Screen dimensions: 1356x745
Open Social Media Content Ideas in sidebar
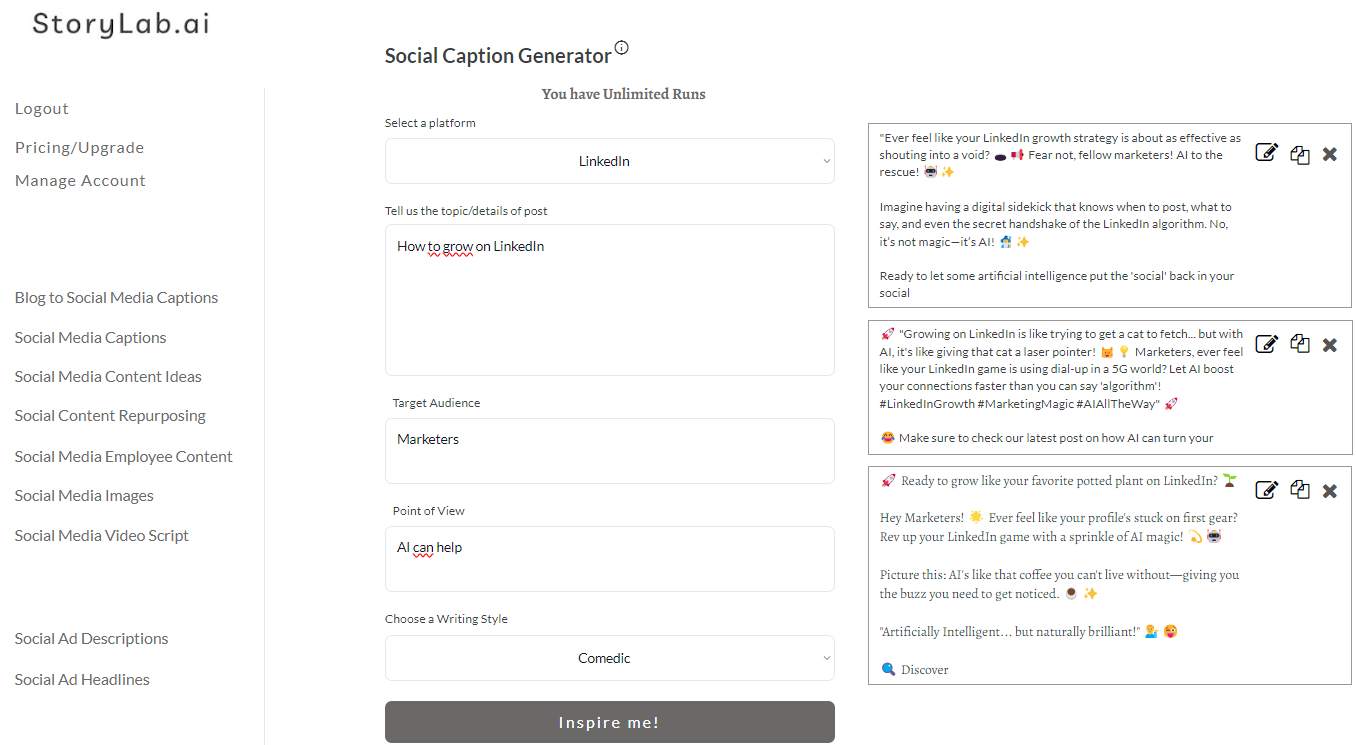[x=108, y=377]
